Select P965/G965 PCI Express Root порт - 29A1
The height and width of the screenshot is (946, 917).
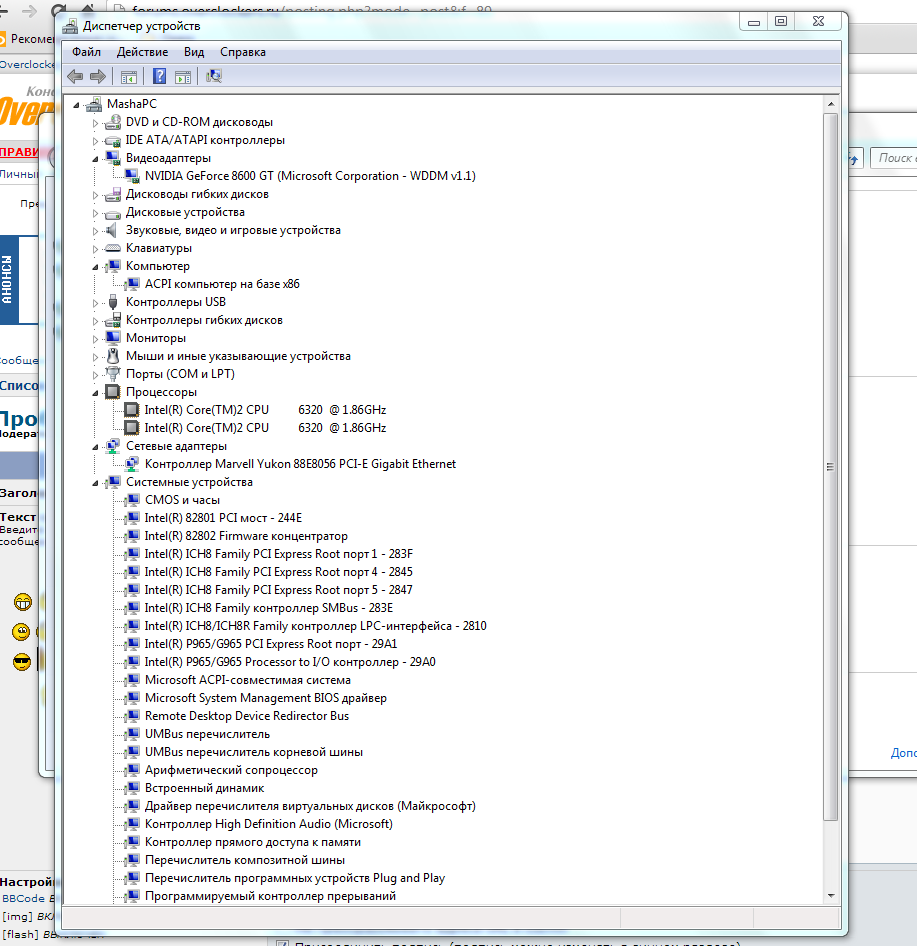pos(271,644)
